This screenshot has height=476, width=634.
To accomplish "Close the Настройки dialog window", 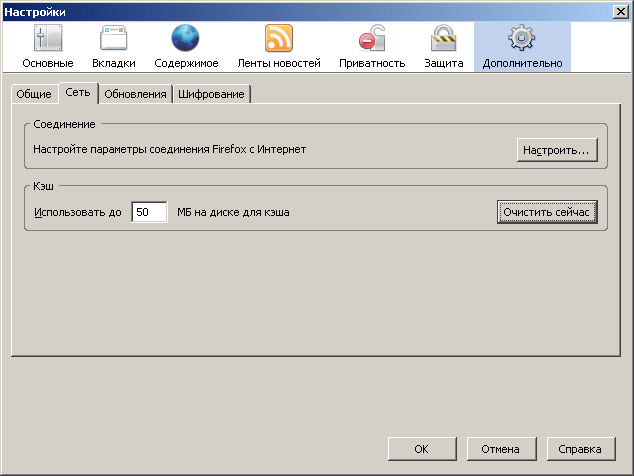I will (x=620, y=12).
